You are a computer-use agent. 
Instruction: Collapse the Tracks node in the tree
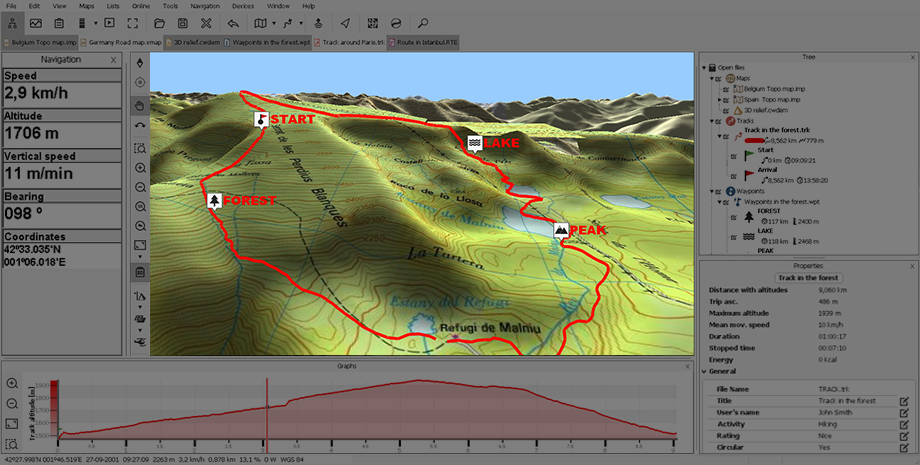pos(712,121)
